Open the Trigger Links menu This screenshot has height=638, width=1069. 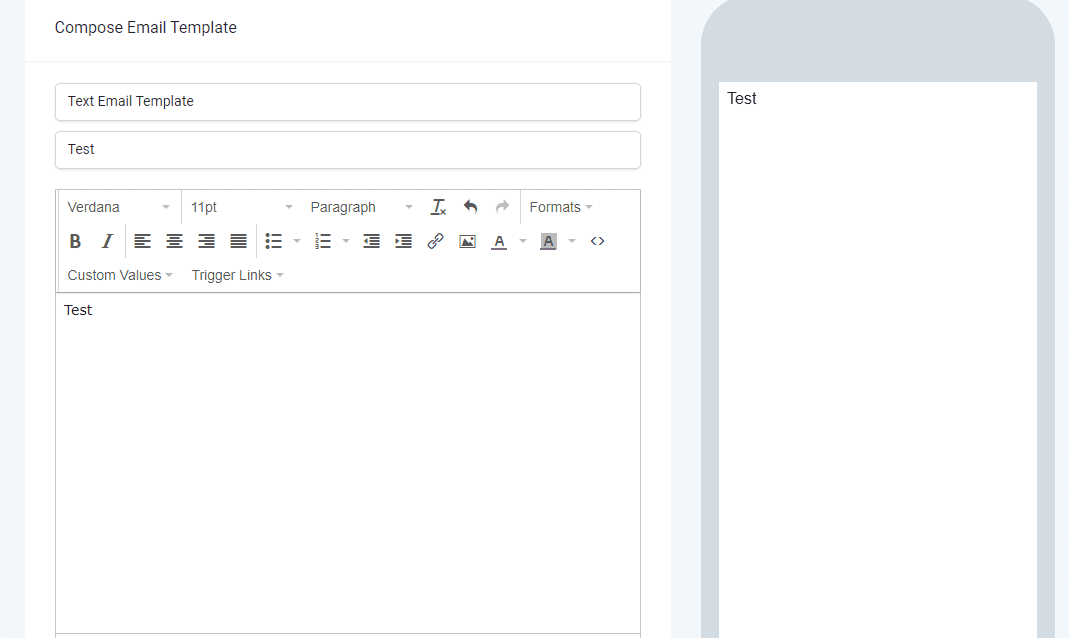click(237, 275)
